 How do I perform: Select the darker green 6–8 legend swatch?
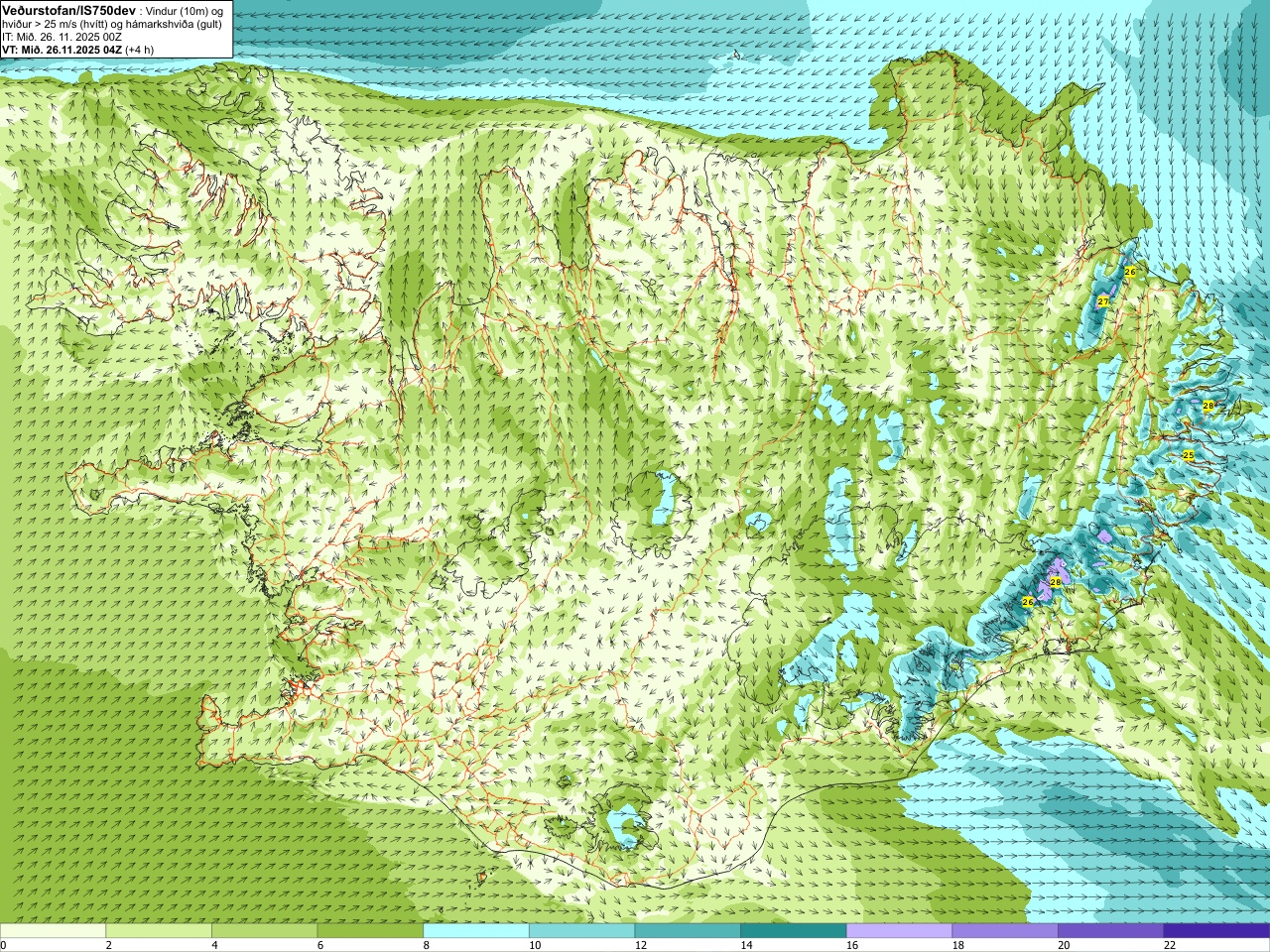(370, 931)
